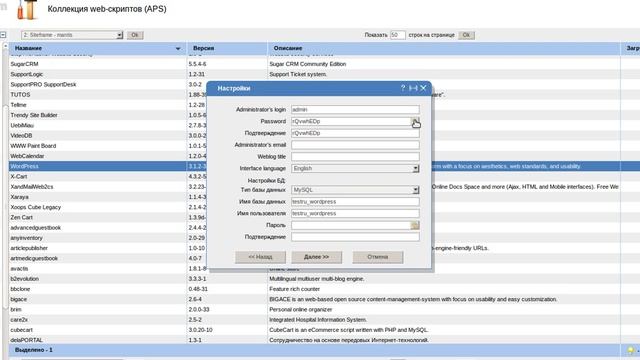This screenshot has height=360, width=640.
Task: Click the Отмена button
Action: tap(378, 257)
